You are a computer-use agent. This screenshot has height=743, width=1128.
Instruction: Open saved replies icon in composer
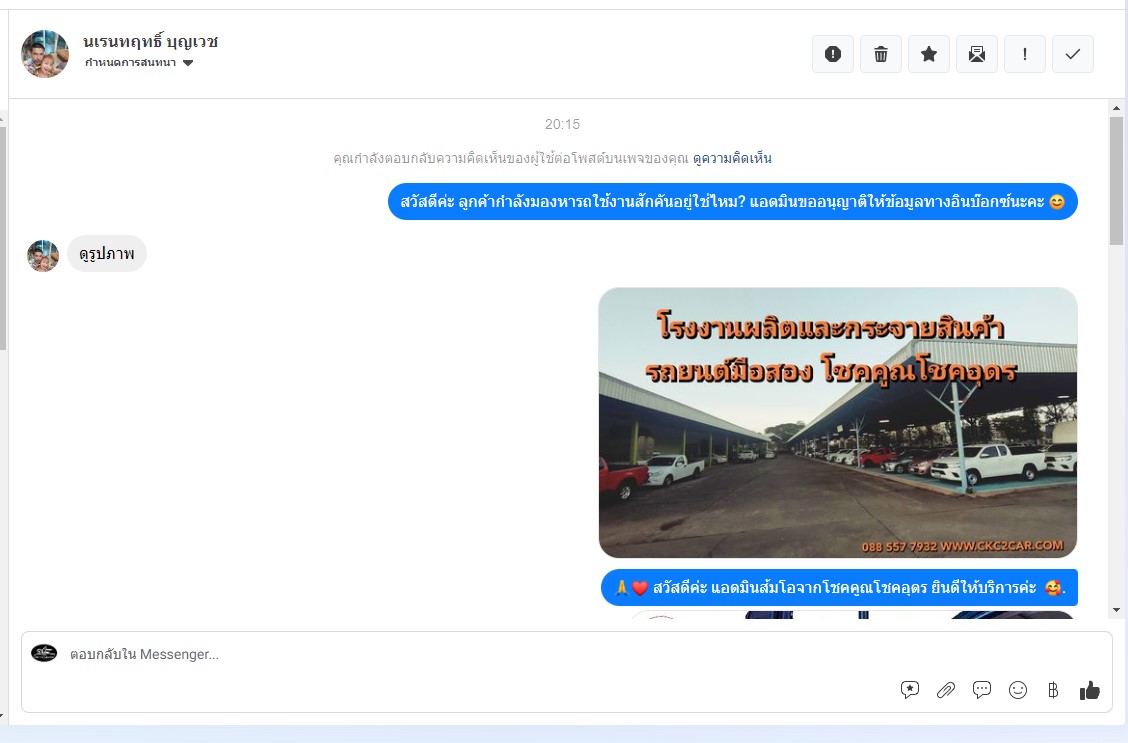click(x=909, y=690)
